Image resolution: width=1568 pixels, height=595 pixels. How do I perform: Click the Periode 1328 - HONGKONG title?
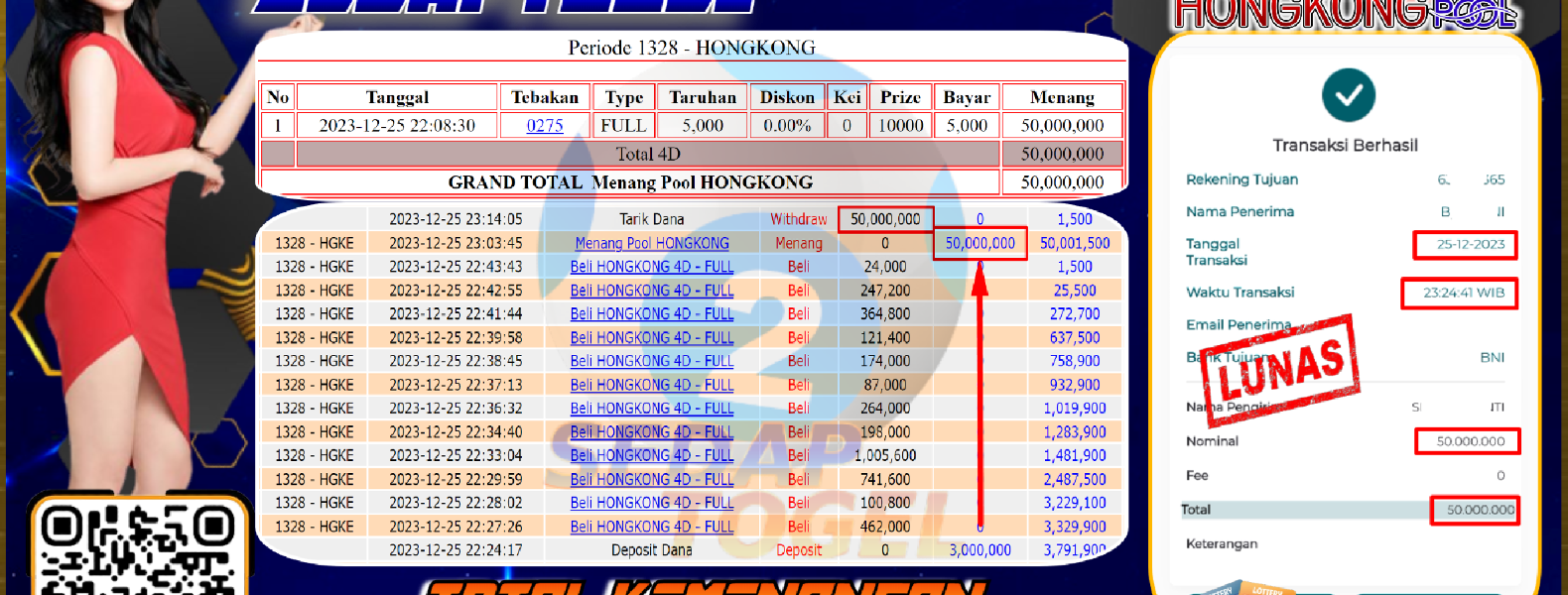point(692,48)
